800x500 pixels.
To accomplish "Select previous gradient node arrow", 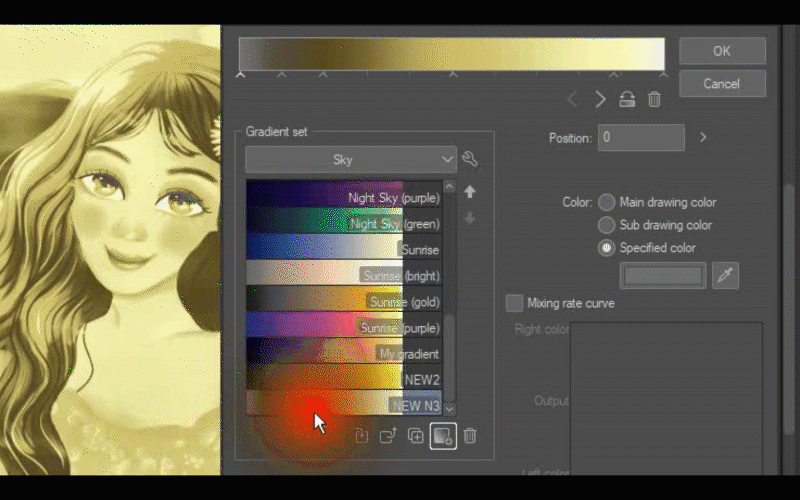I will [573, 99].
